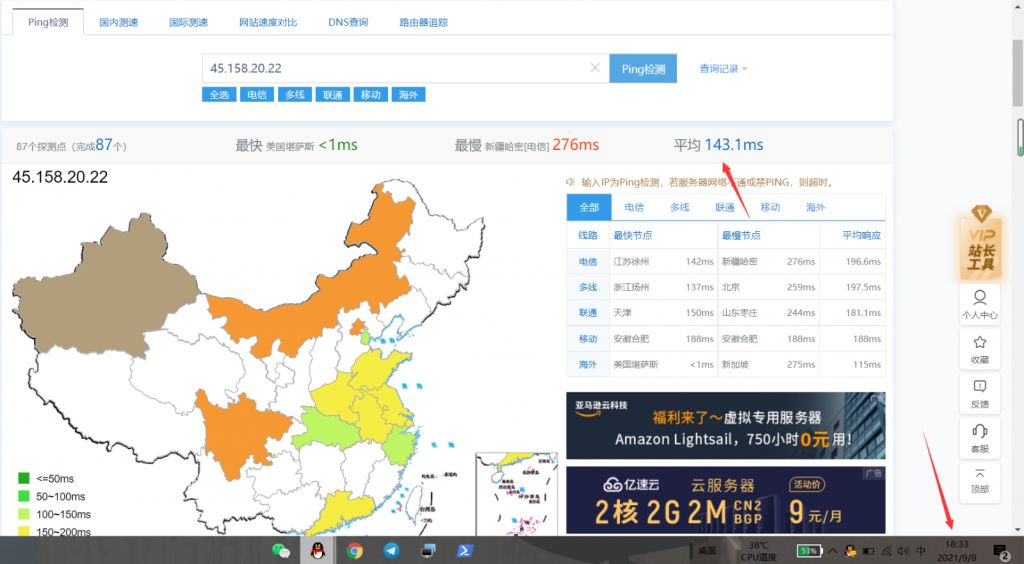Select the 电信 tab above the results table

click(634, 207)
